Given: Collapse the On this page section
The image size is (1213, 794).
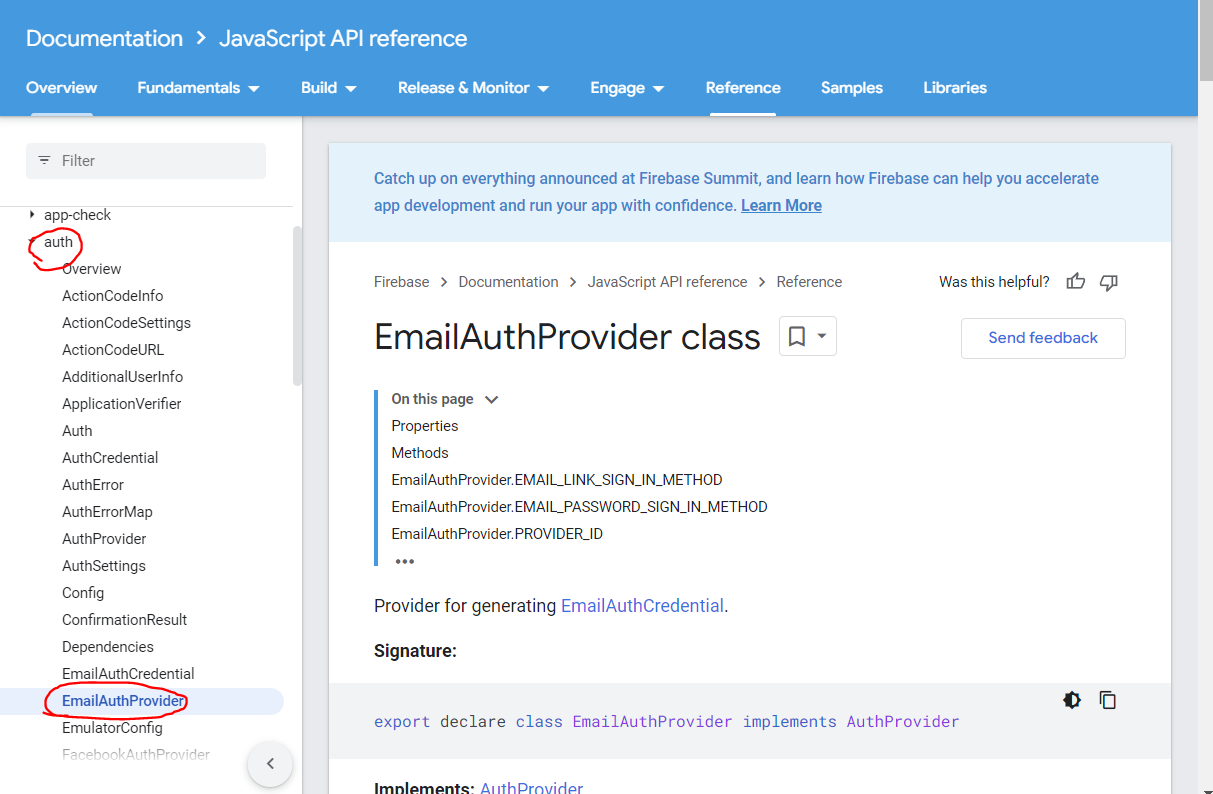Looking at the screenshot, I should tap(491, 399).
